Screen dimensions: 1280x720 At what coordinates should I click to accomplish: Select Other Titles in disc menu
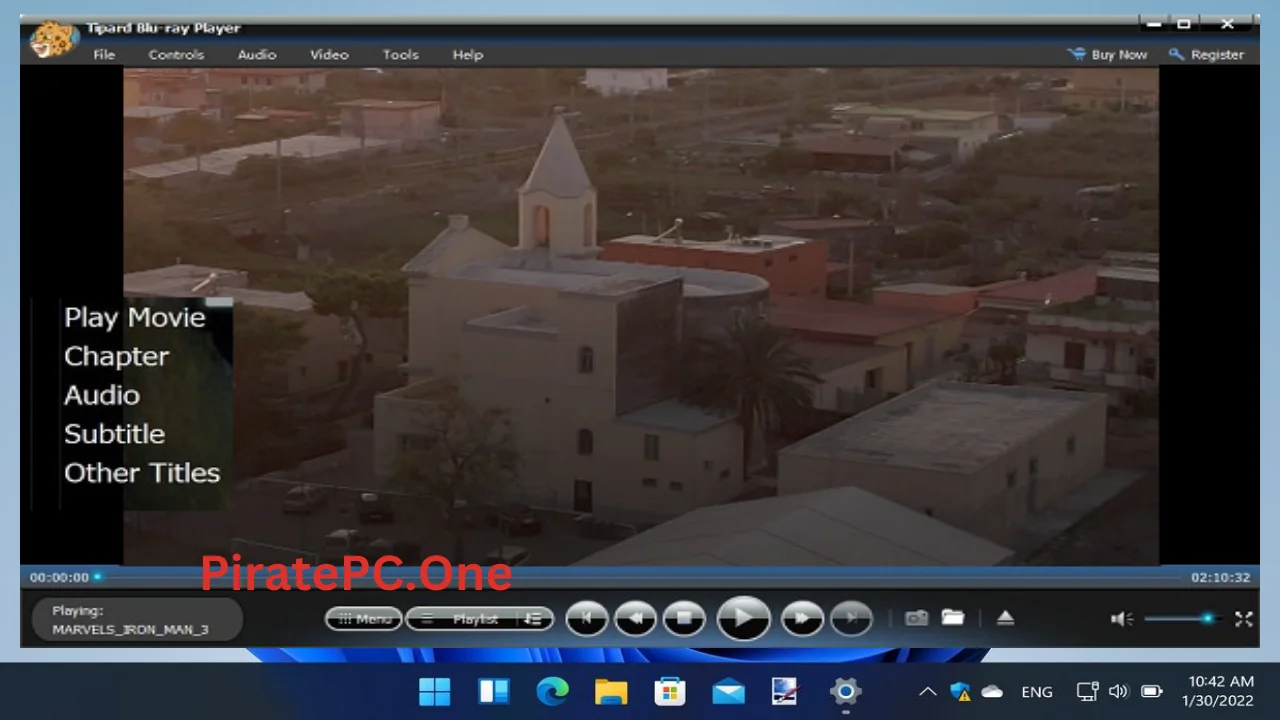point(142,473)
